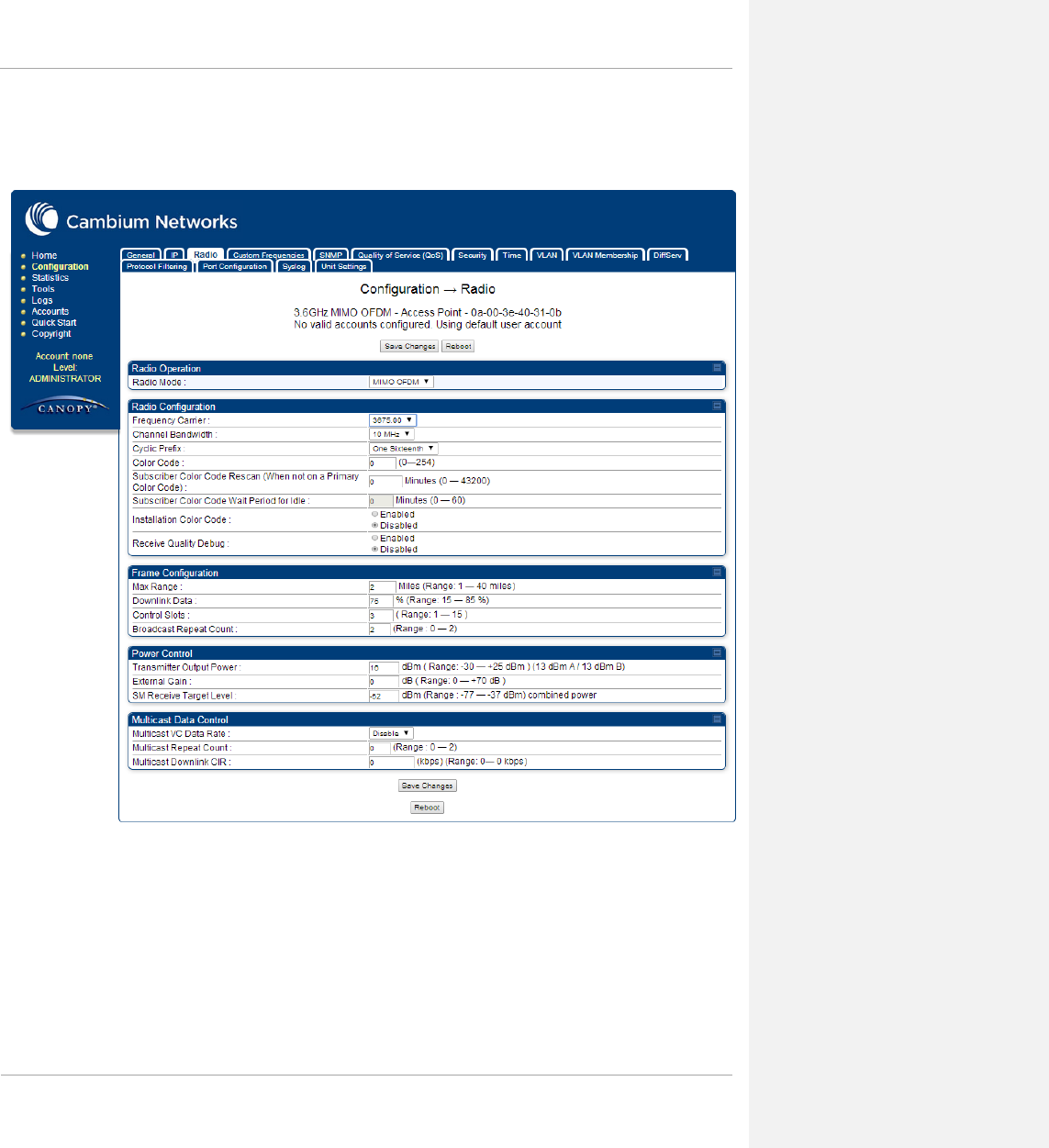1049x1148 pixels.
Task: Open the Frequency Carrier dropdown
Action: tap(393, 420)
